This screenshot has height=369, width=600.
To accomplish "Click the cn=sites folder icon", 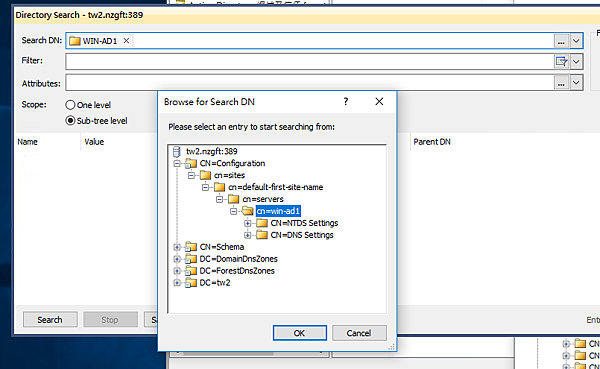I will [205, 176].
